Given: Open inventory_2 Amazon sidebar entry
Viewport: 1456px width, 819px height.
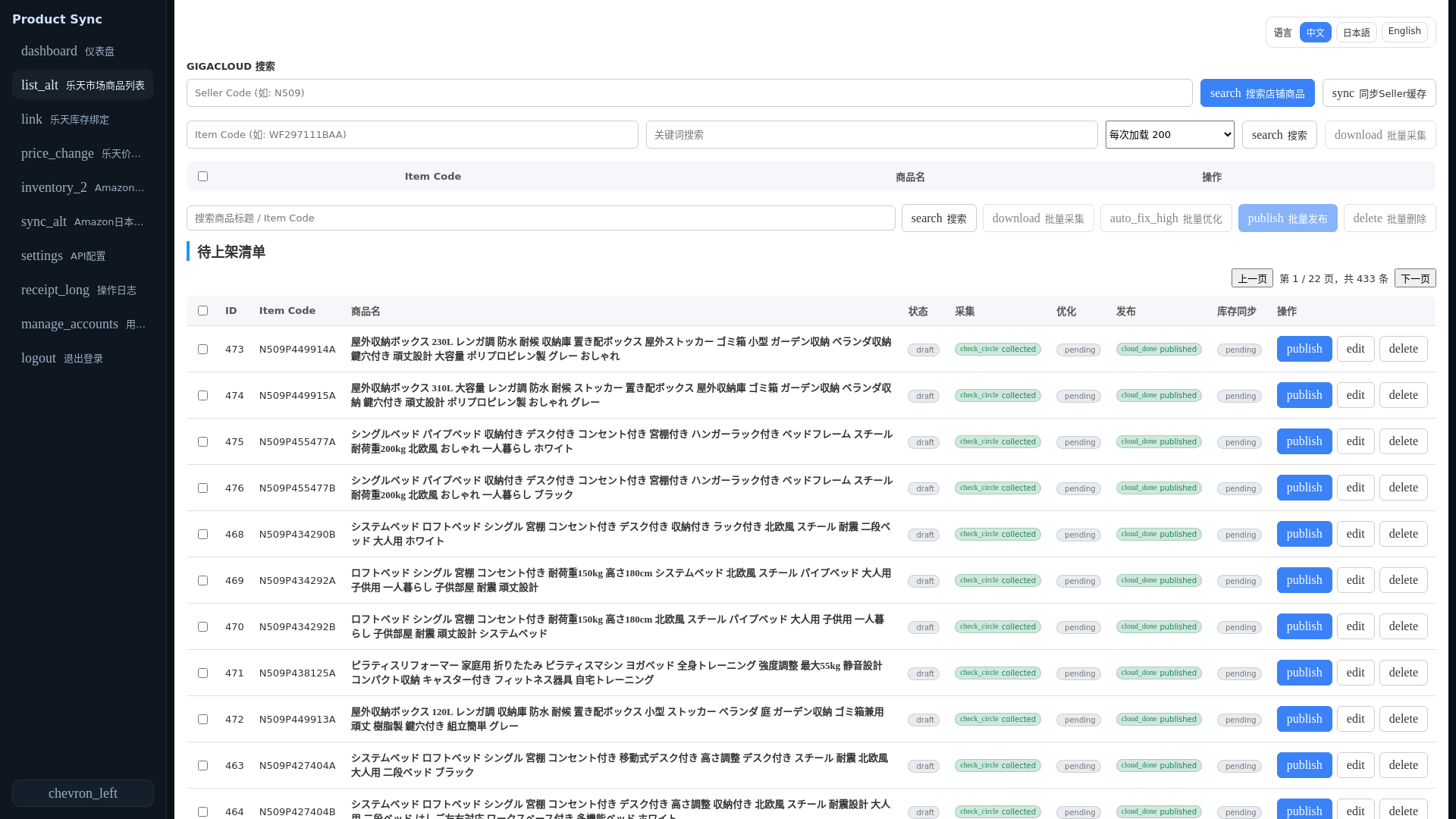Looking at the screenshot, I should 83,187.
